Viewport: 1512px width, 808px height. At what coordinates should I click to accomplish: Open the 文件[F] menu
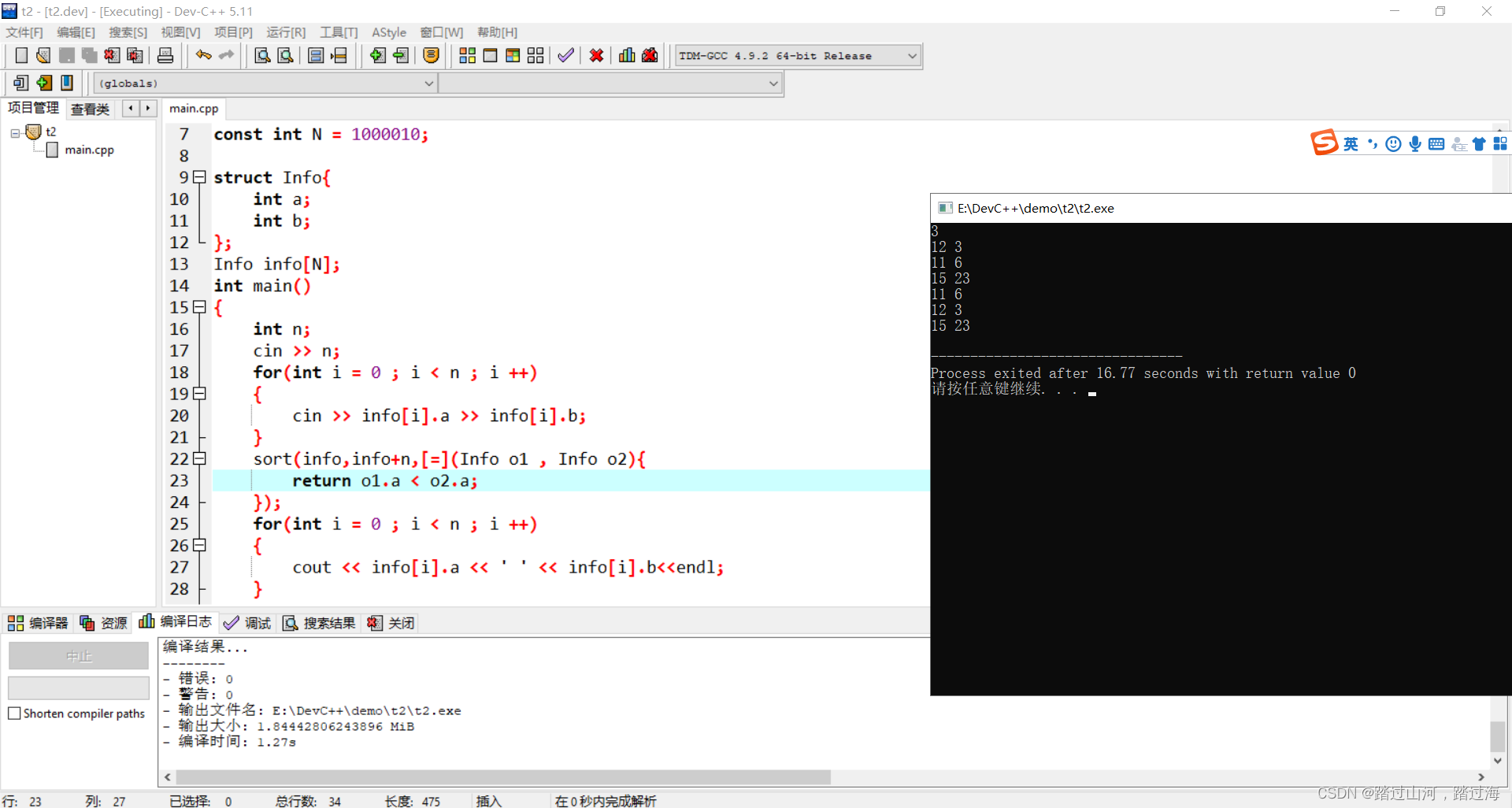point(24,32)
